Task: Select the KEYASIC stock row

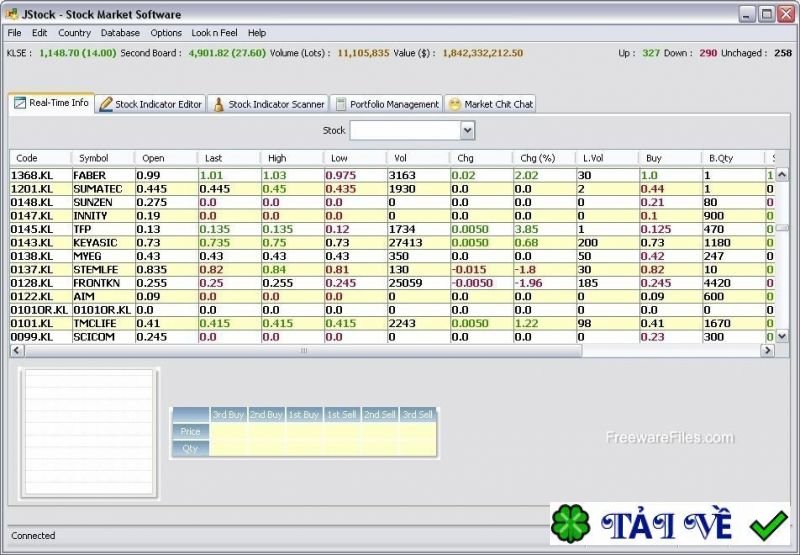Action: coord(392,243)
